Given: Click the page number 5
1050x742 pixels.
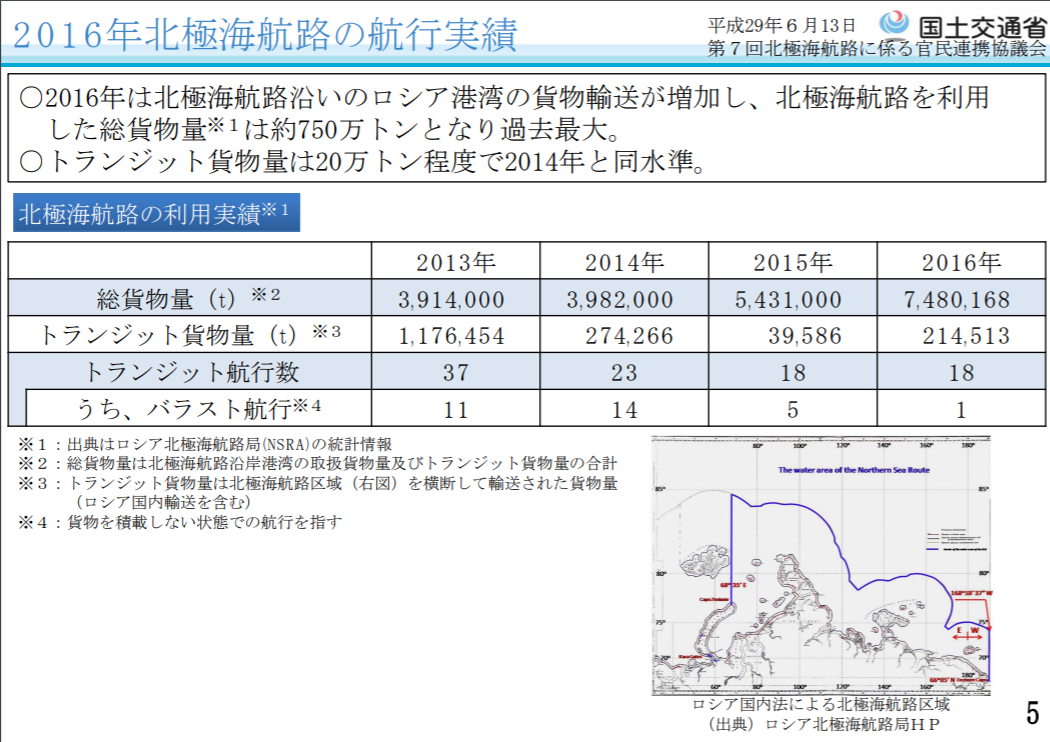Looking at the screenshot, I should tap(1033, 713).
